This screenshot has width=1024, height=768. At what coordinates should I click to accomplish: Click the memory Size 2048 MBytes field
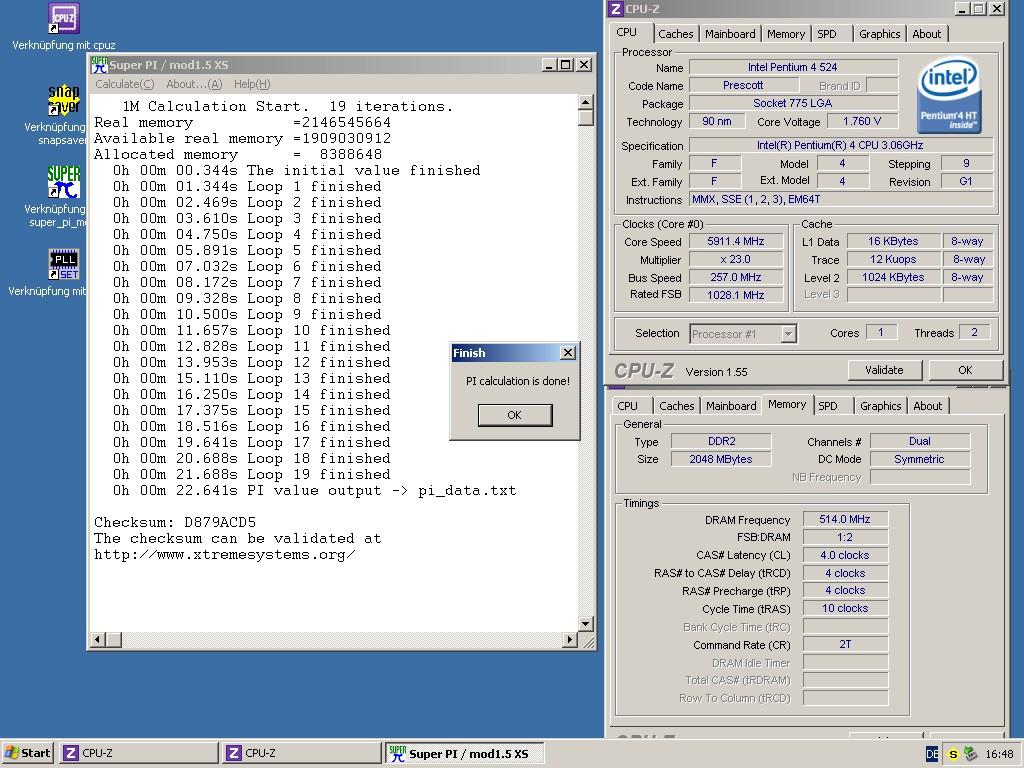click(x=721, y=459)
